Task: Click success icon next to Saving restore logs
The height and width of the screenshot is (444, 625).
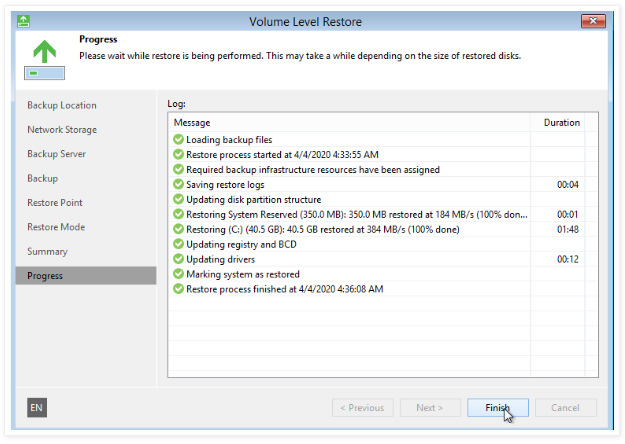Action: pyautogui.click(x=178, y=185)
